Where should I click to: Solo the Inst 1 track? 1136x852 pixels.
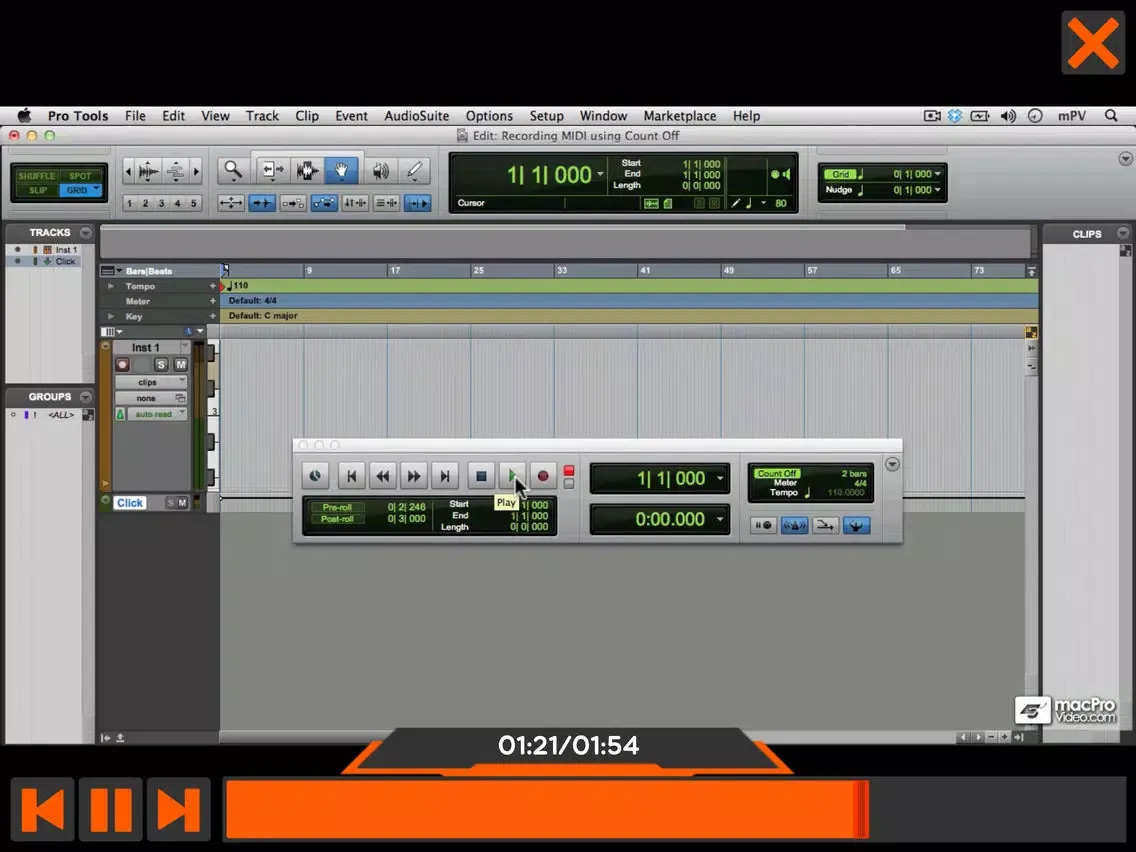[161, 364]
